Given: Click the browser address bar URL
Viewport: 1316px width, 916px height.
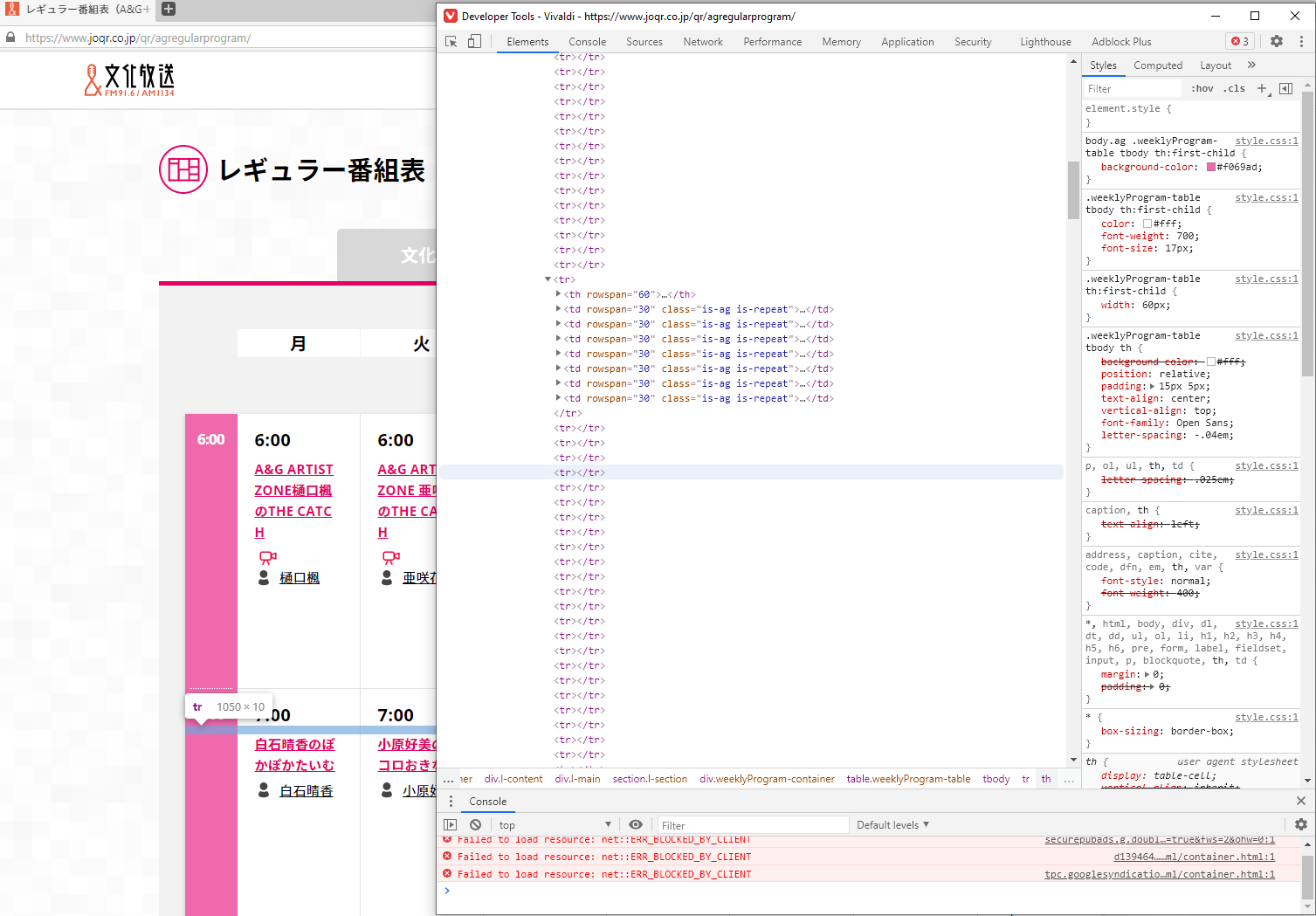Looking at the screenshot, I should point(138,38).
